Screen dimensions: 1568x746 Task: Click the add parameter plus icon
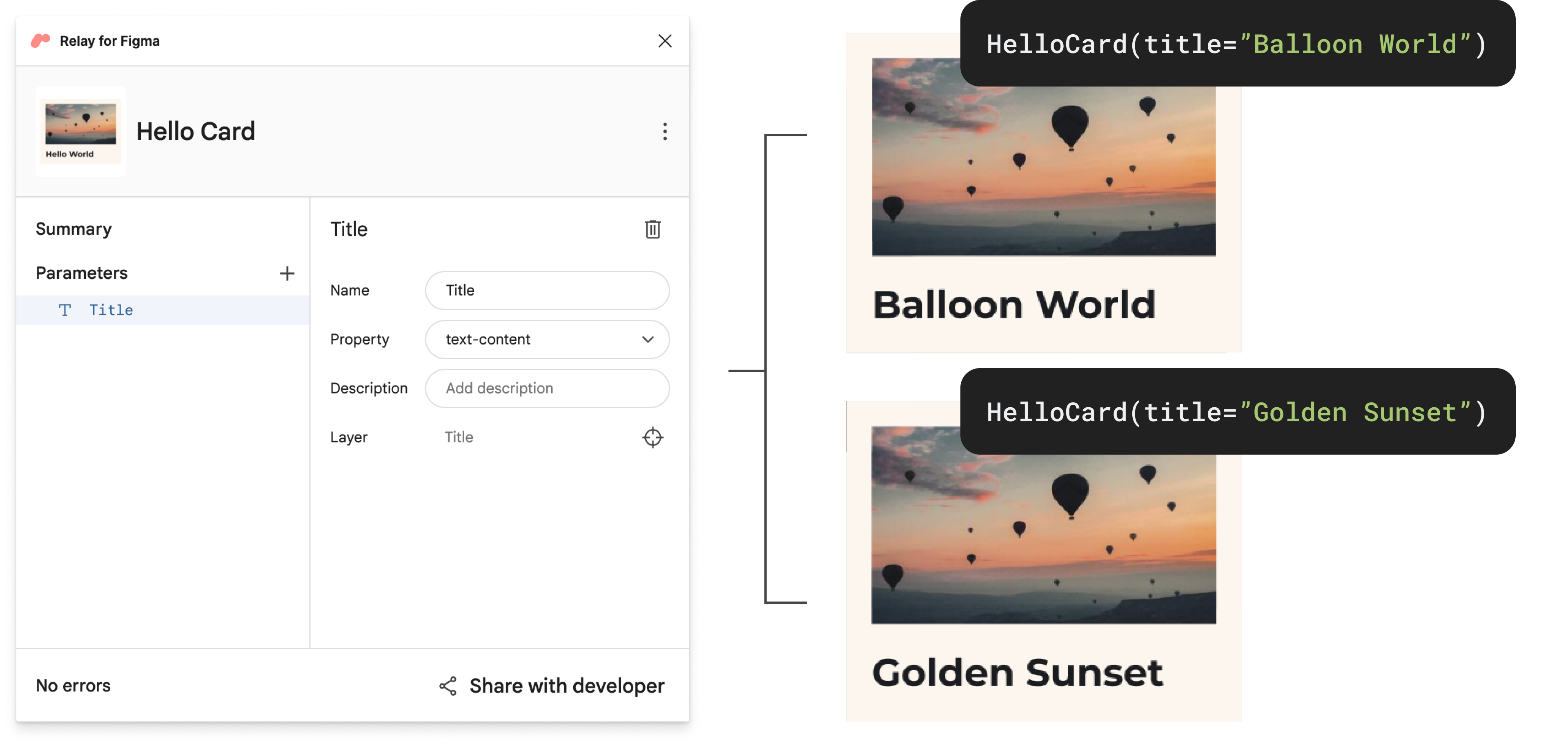pos(286,273)
